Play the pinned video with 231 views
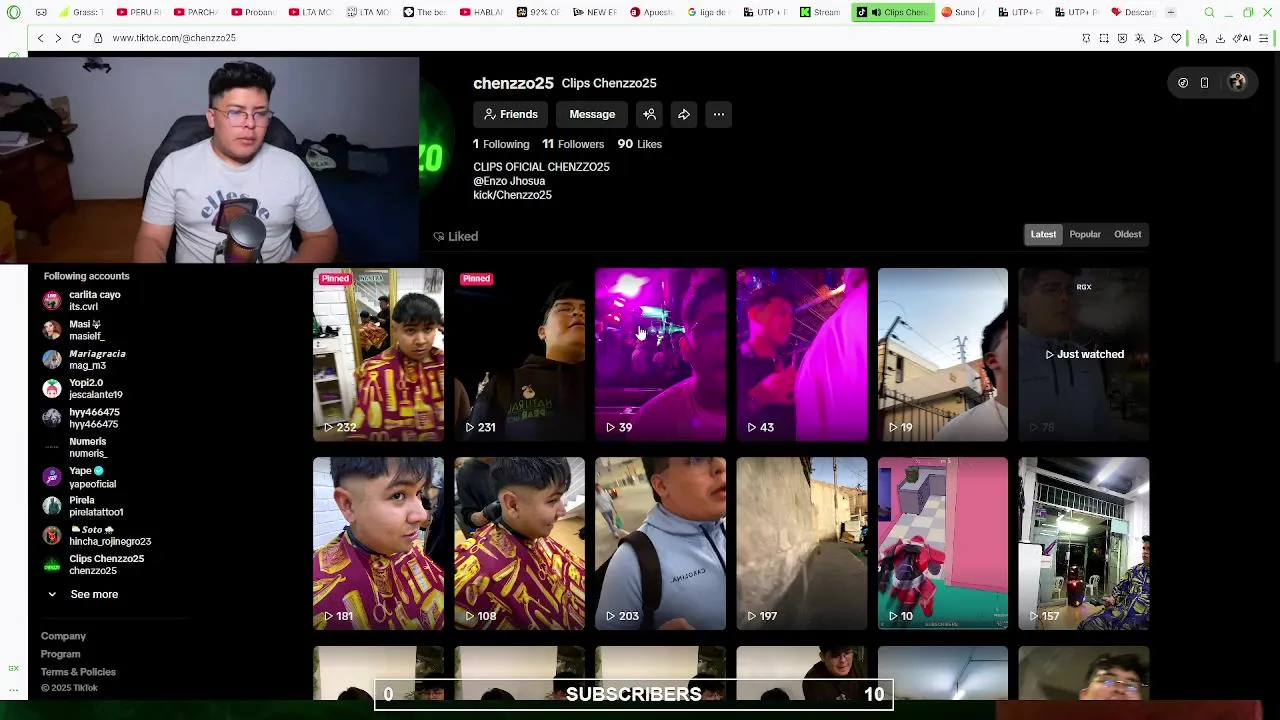This screenshot has height=720, width=1280. pos(519,354)
